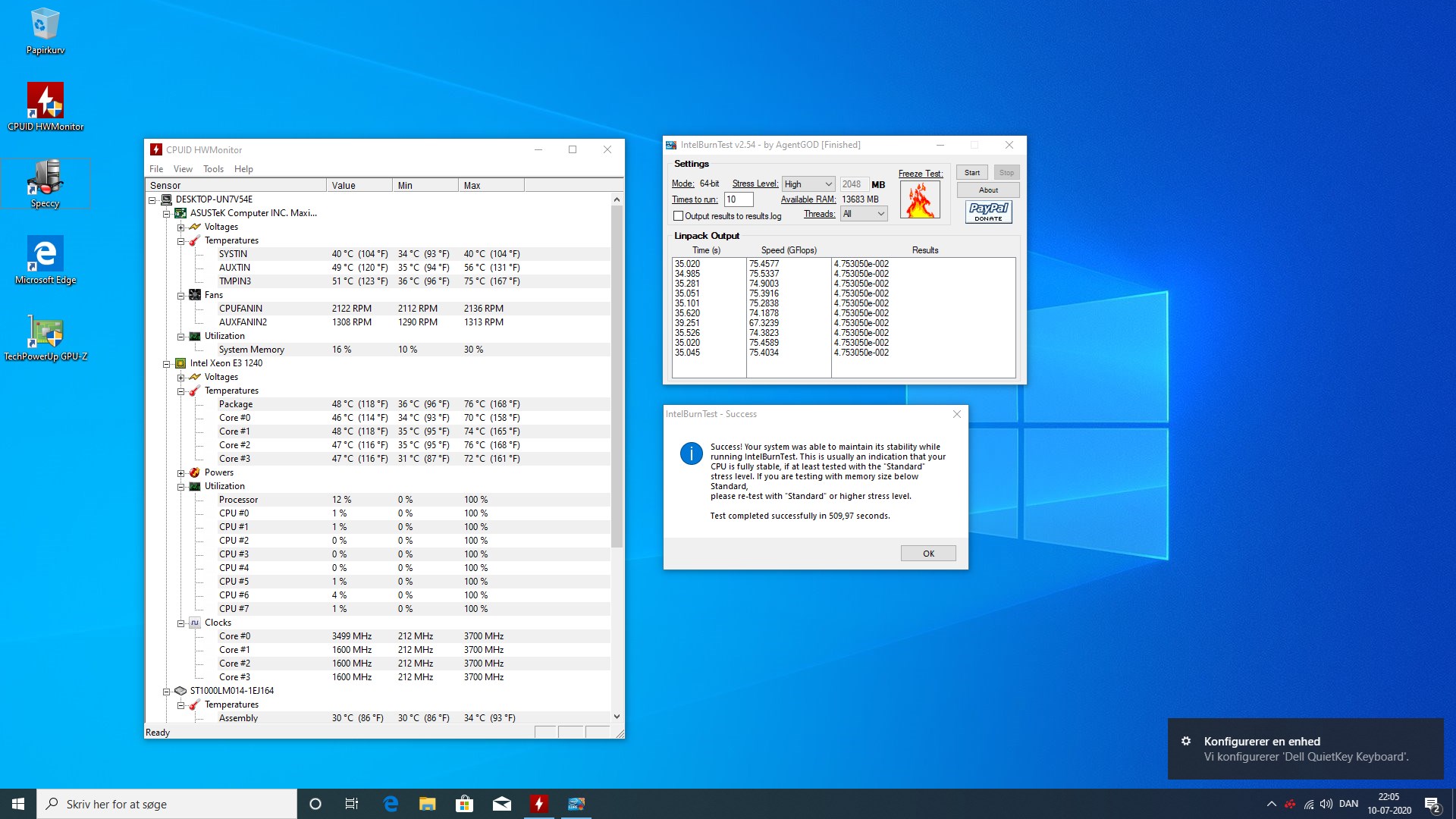Click the Freeze Test label
The height and width of the screenshot is (819, 1456).
[x=921, y=174]
